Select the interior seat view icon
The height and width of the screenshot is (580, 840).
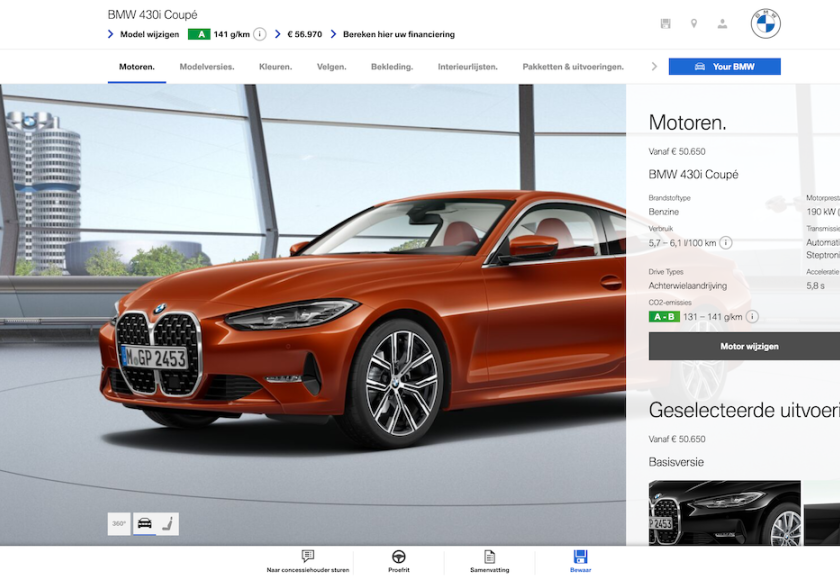pos(168,523)
